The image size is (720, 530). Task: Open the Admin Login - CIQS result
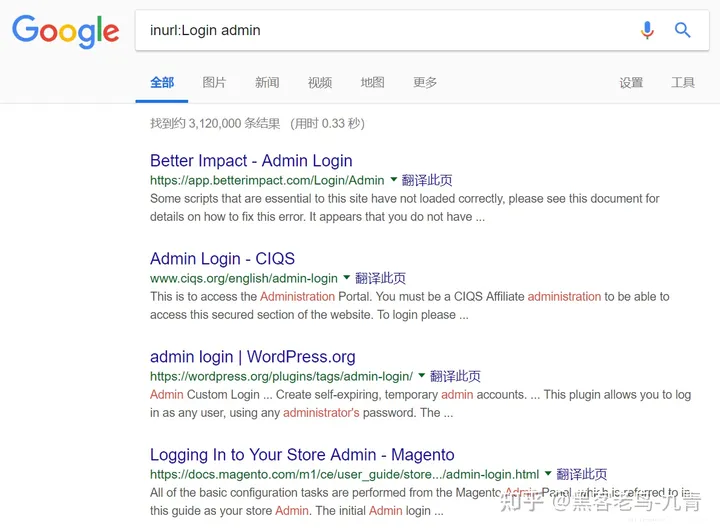(x=222, y=259)
